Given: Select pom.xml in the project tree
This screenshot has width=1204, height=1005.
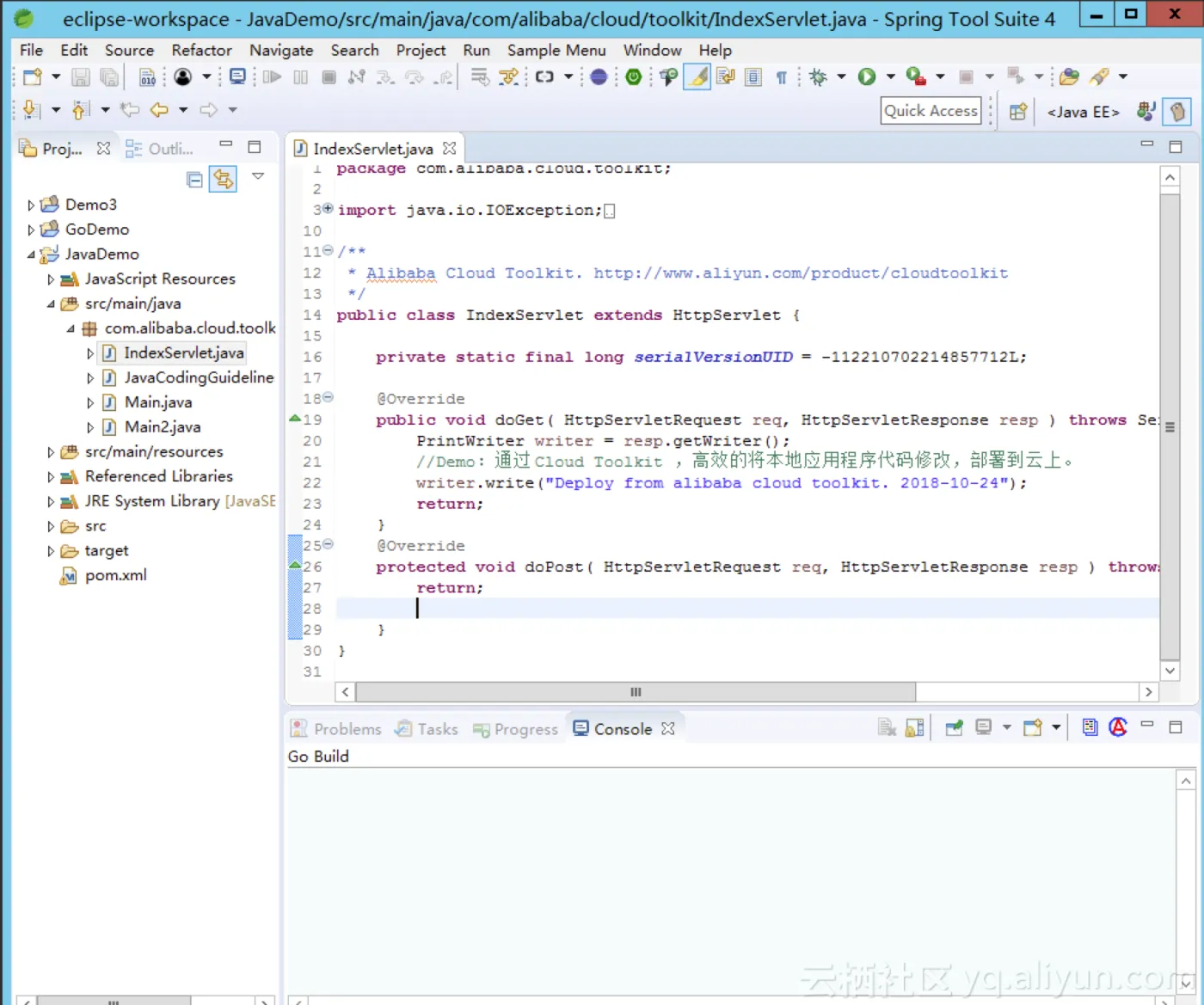Looking at the screenshot, I should click(115, 576).
